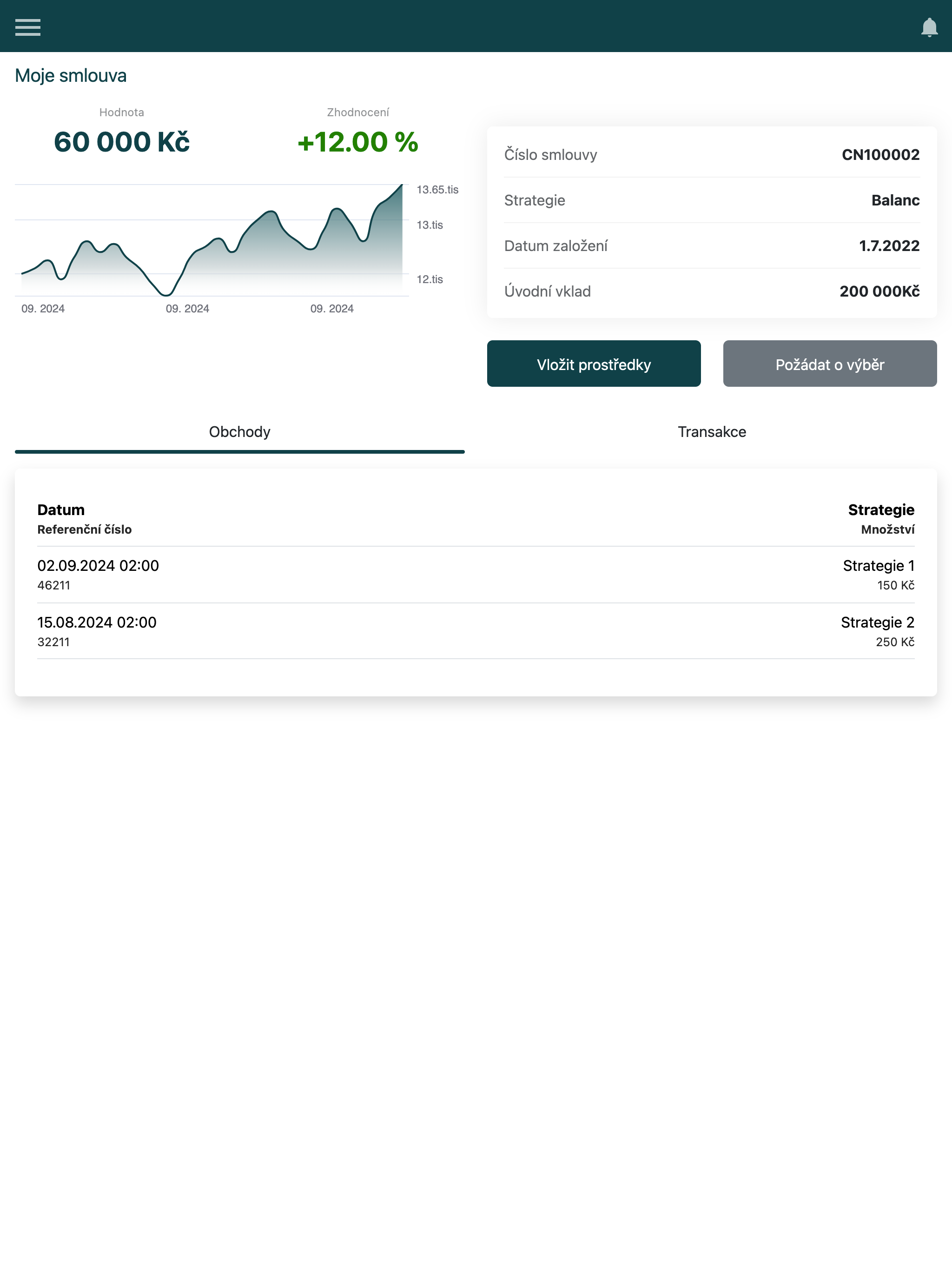The width and height of the screenshot is (952, 1270).
Task: Click the founding date 1.7.2022
Action: pos(889,246)
